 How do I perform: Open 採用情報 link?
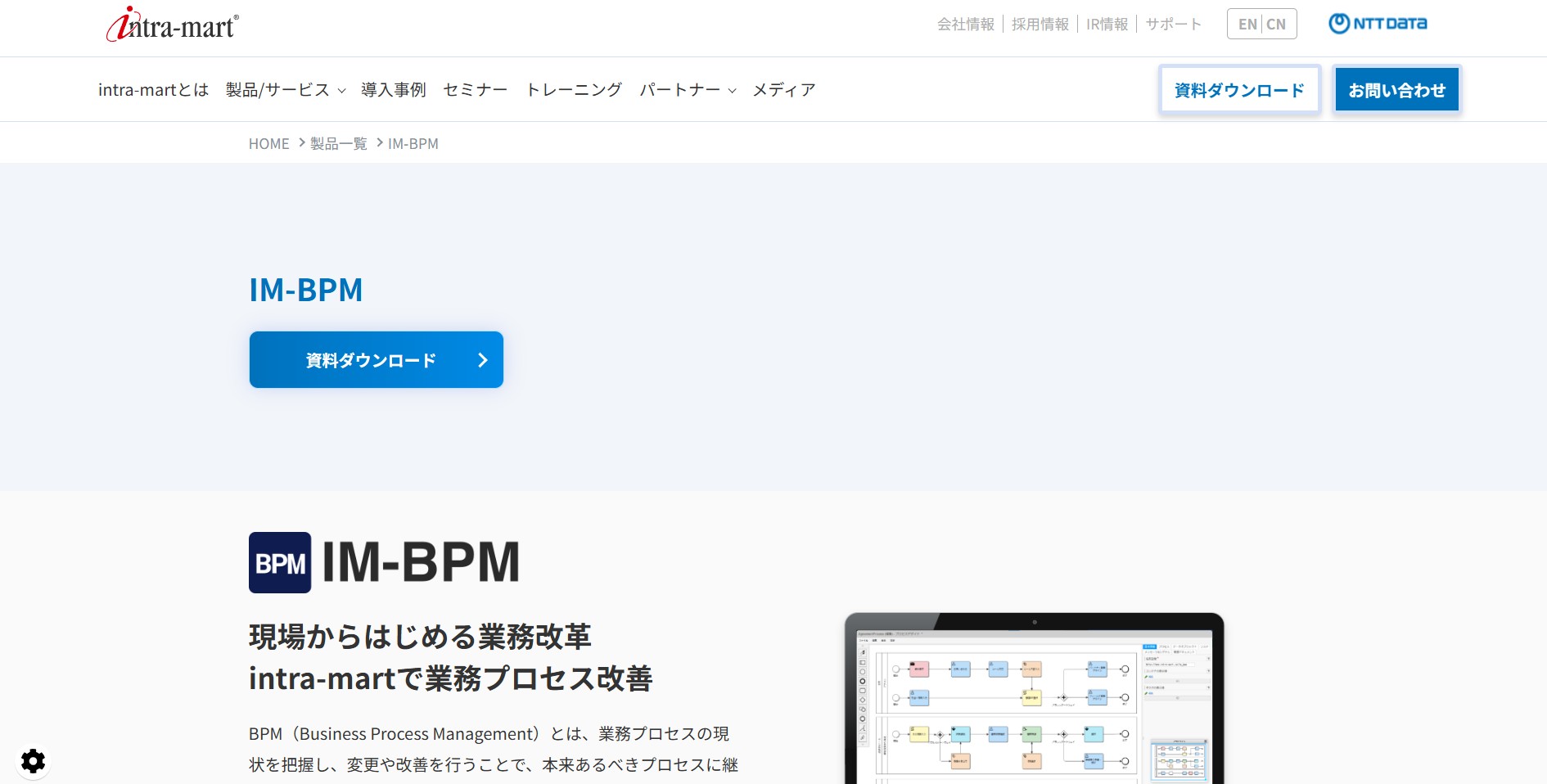pos(1040,25)
